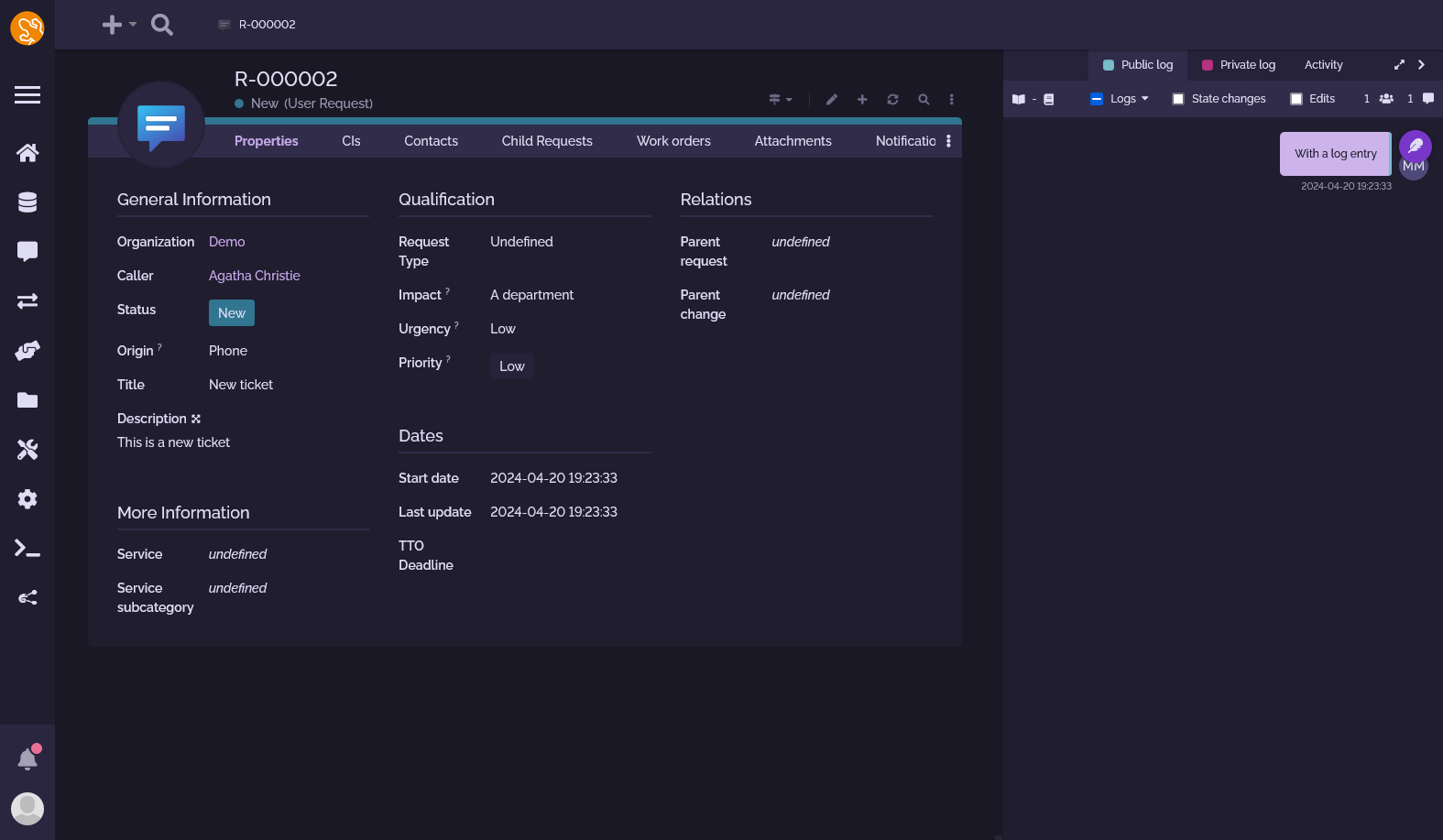Refresh the ticket with circular arrows icon

(892, 99)
